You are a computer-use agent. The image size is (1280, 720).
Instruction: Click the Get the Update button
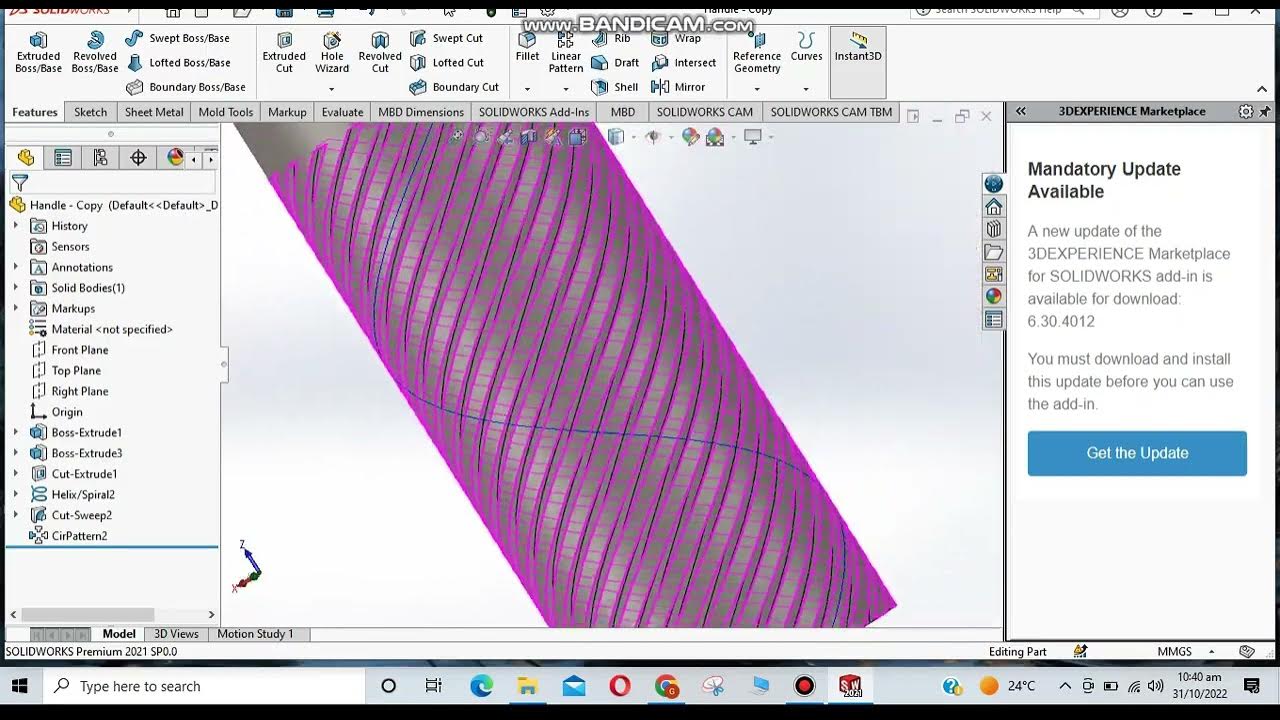coord(1137,453)
